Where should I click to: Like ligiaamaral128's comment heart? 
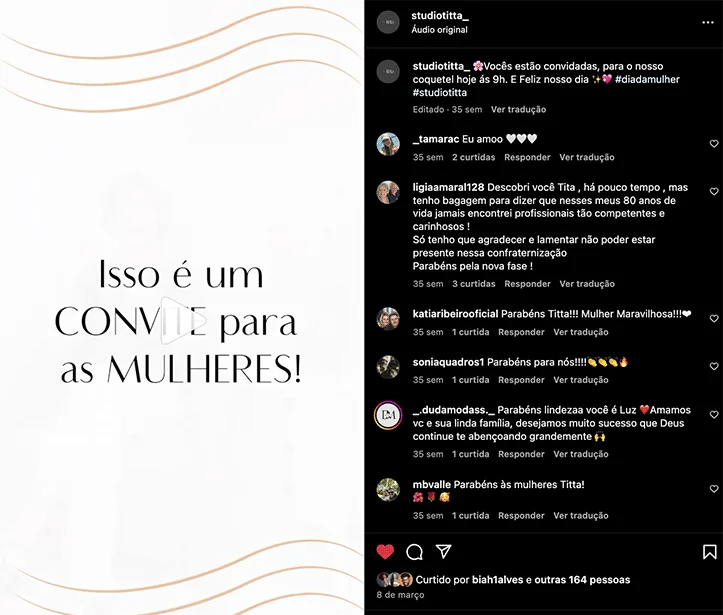click(x=714, y=191)
